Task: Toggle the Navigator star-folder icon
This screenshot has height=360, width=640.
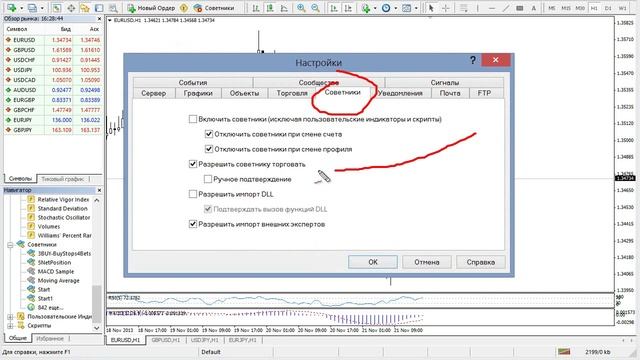Action: coord(84,8)
